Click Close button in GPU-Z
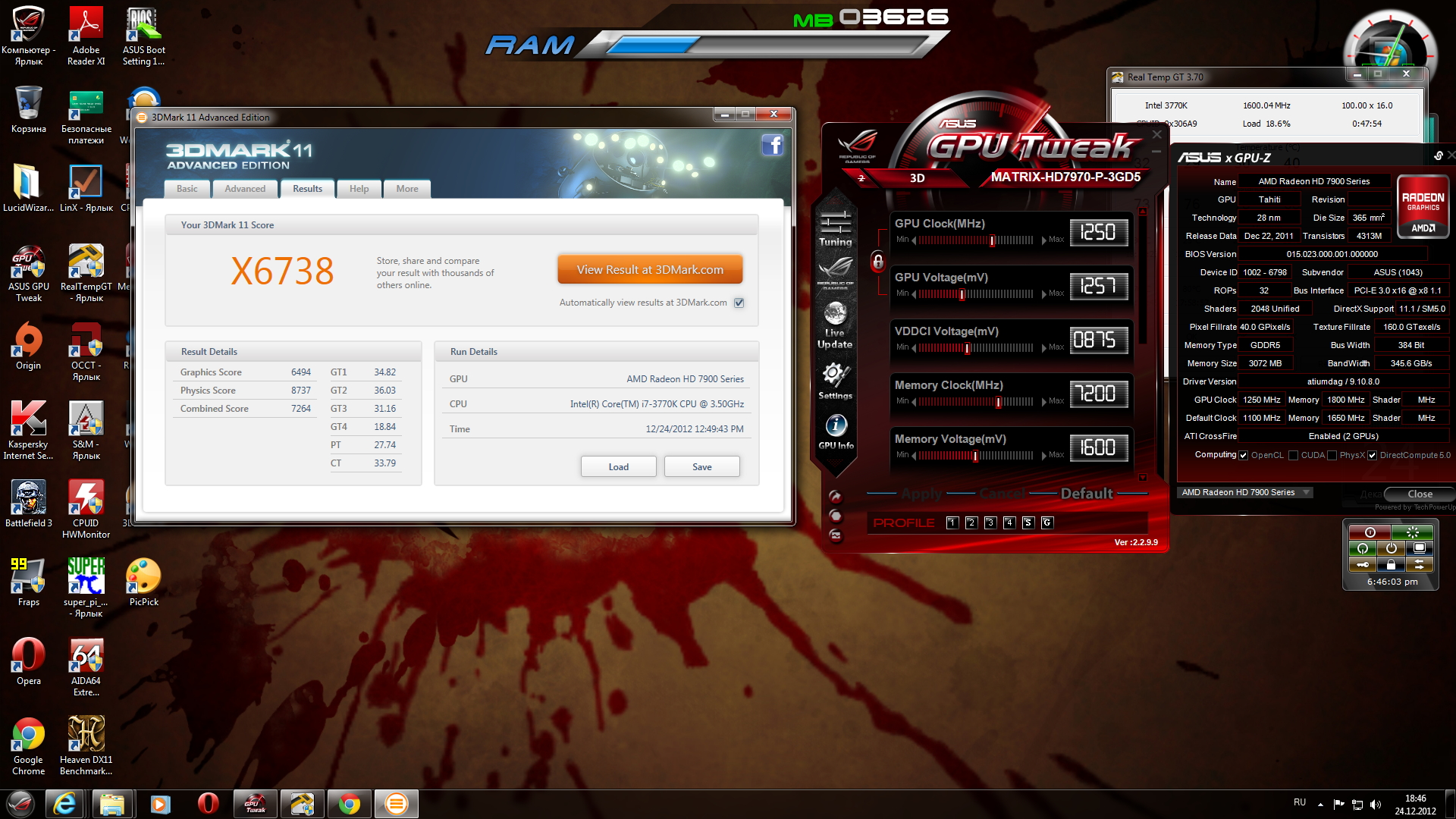The height and width of the screenshot is (819, 1456). pyautogui.click(x=1420, y=494)
